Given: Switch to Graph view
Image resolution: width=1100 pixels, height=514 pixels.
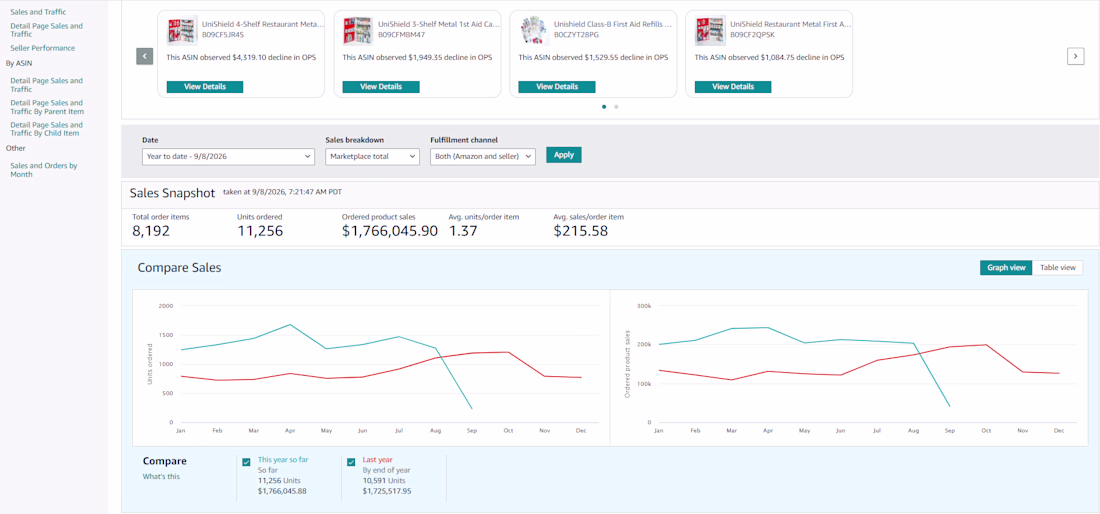Looking at the screenshot, I should click(1006, 268).
